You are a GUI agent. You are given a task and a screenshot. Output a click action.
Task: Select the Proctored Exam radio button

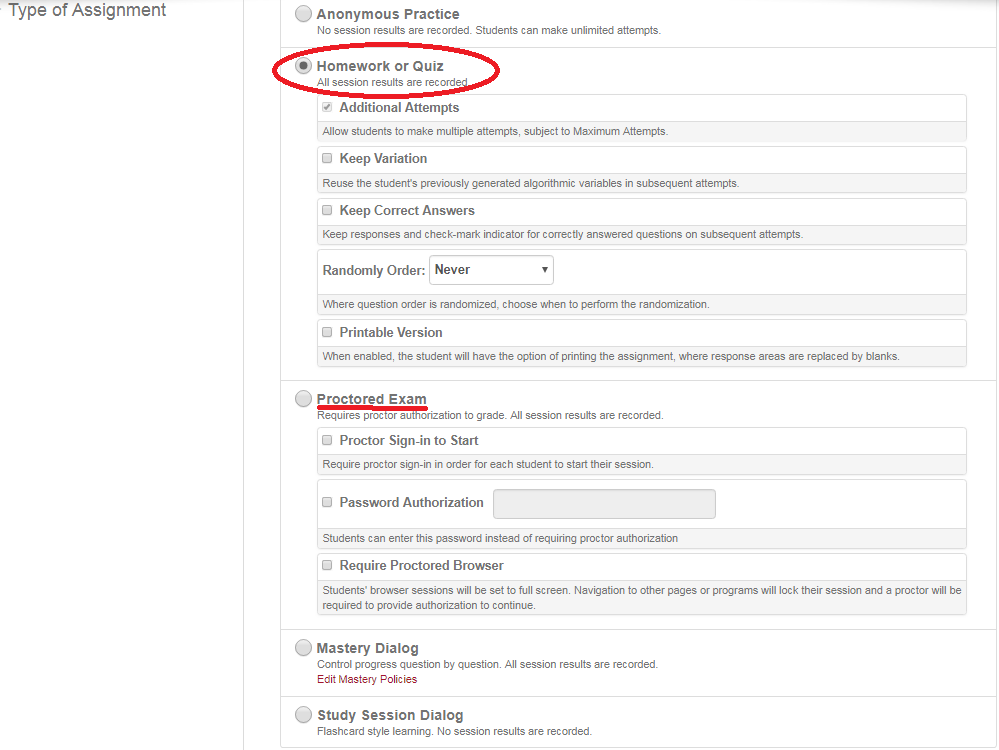[x=303, y=399]
